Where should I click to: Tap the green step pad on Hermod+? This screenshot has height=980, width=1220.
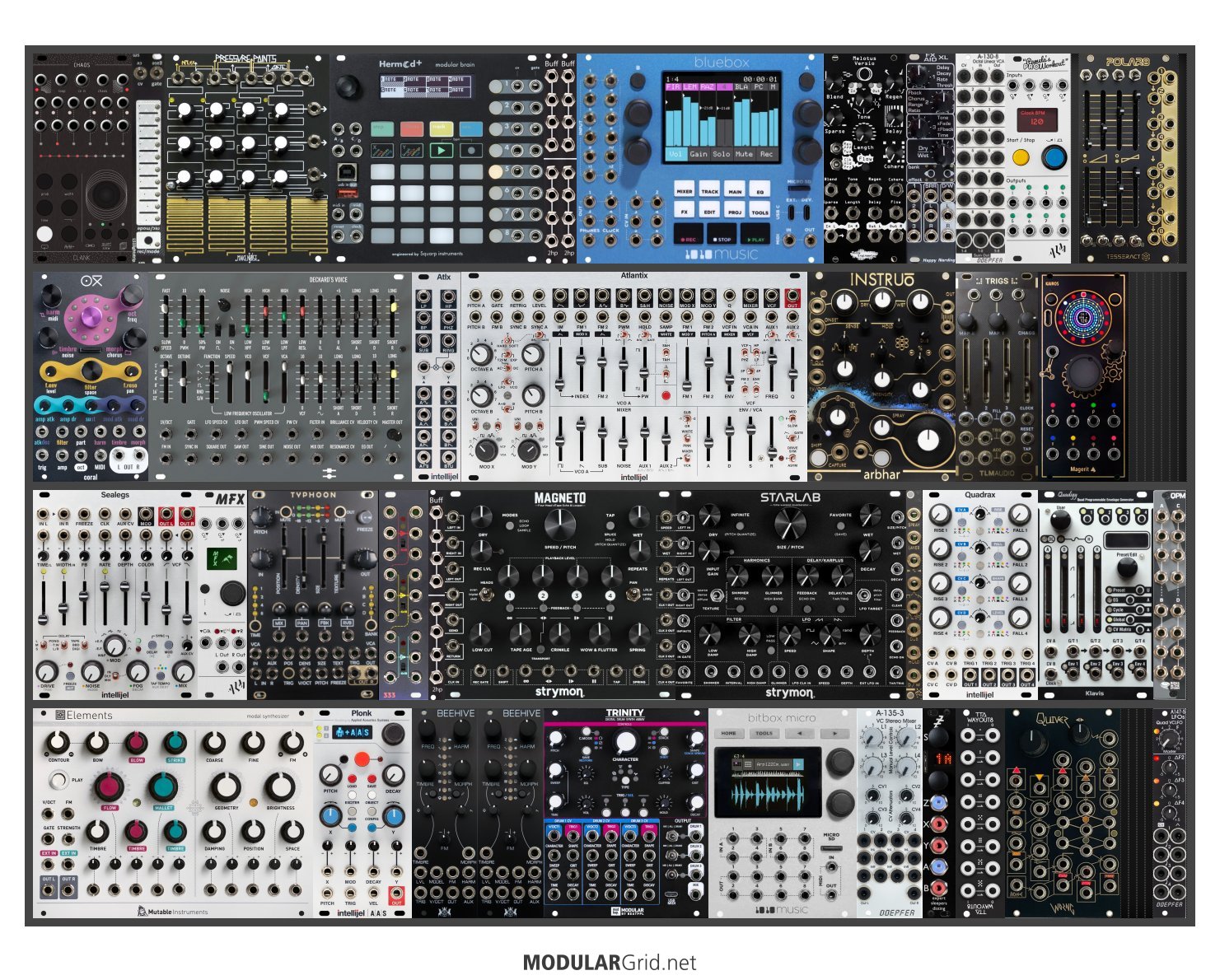pos(382,129)
